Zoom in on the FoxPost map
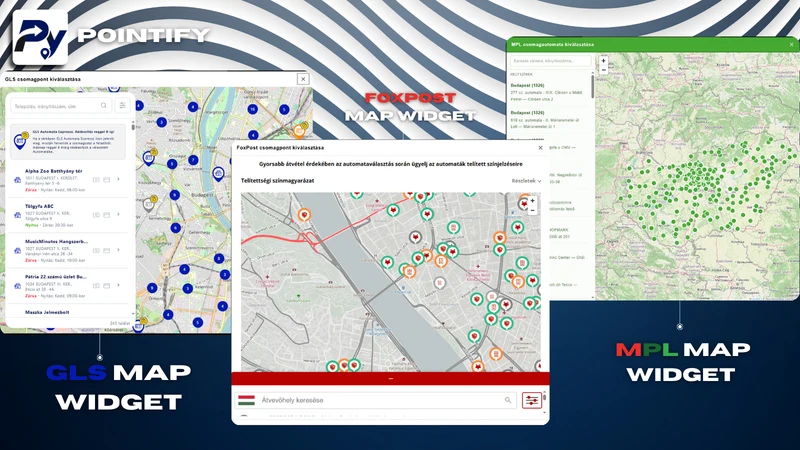Screen dimensions: 800x450 532,201
